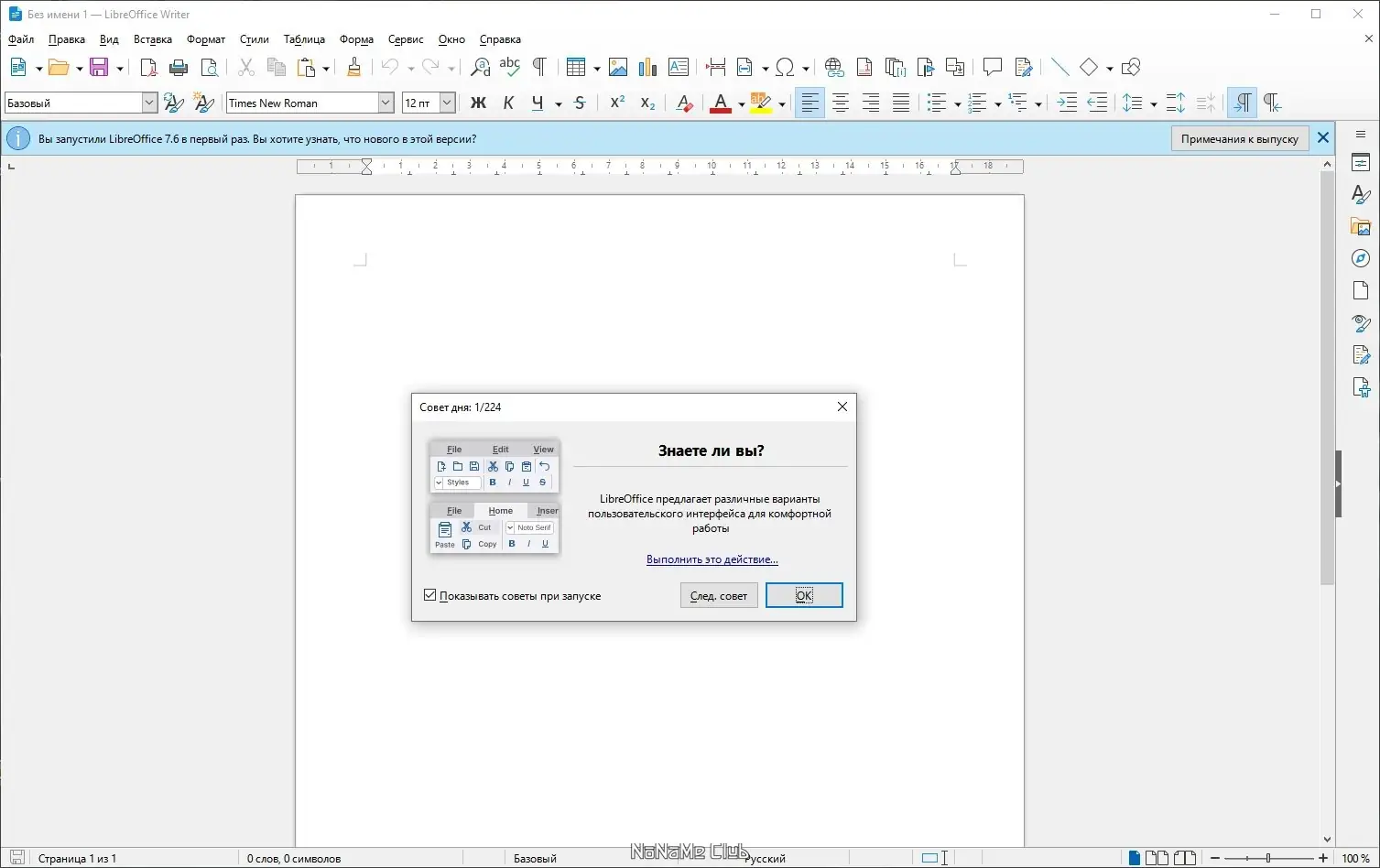Open Примечания к выпуску release notes
The width and height of the screenshot is (1380, 868).
[x=1240, y=138]
